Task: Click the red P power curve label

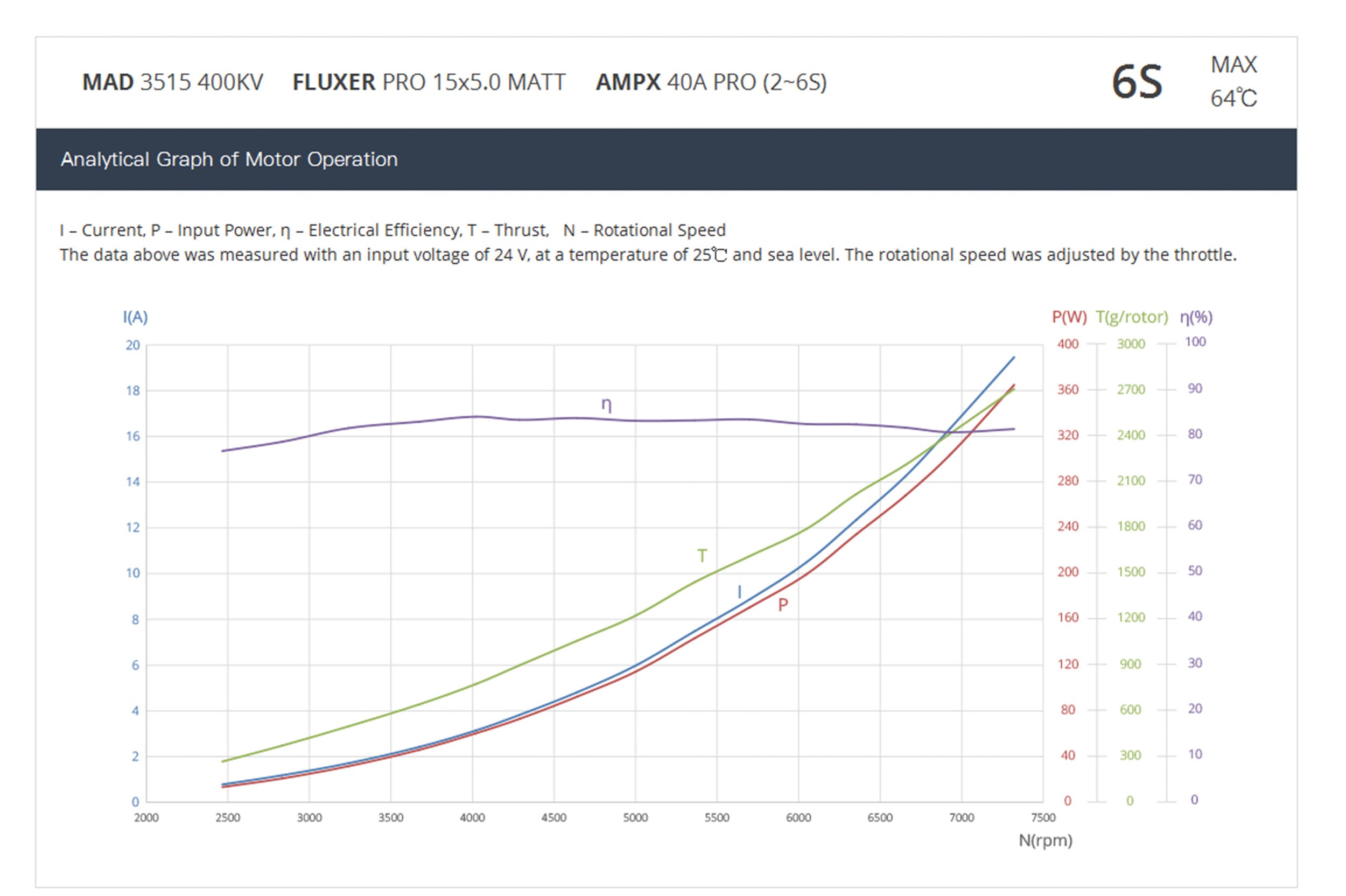Action: pos(783,605)
